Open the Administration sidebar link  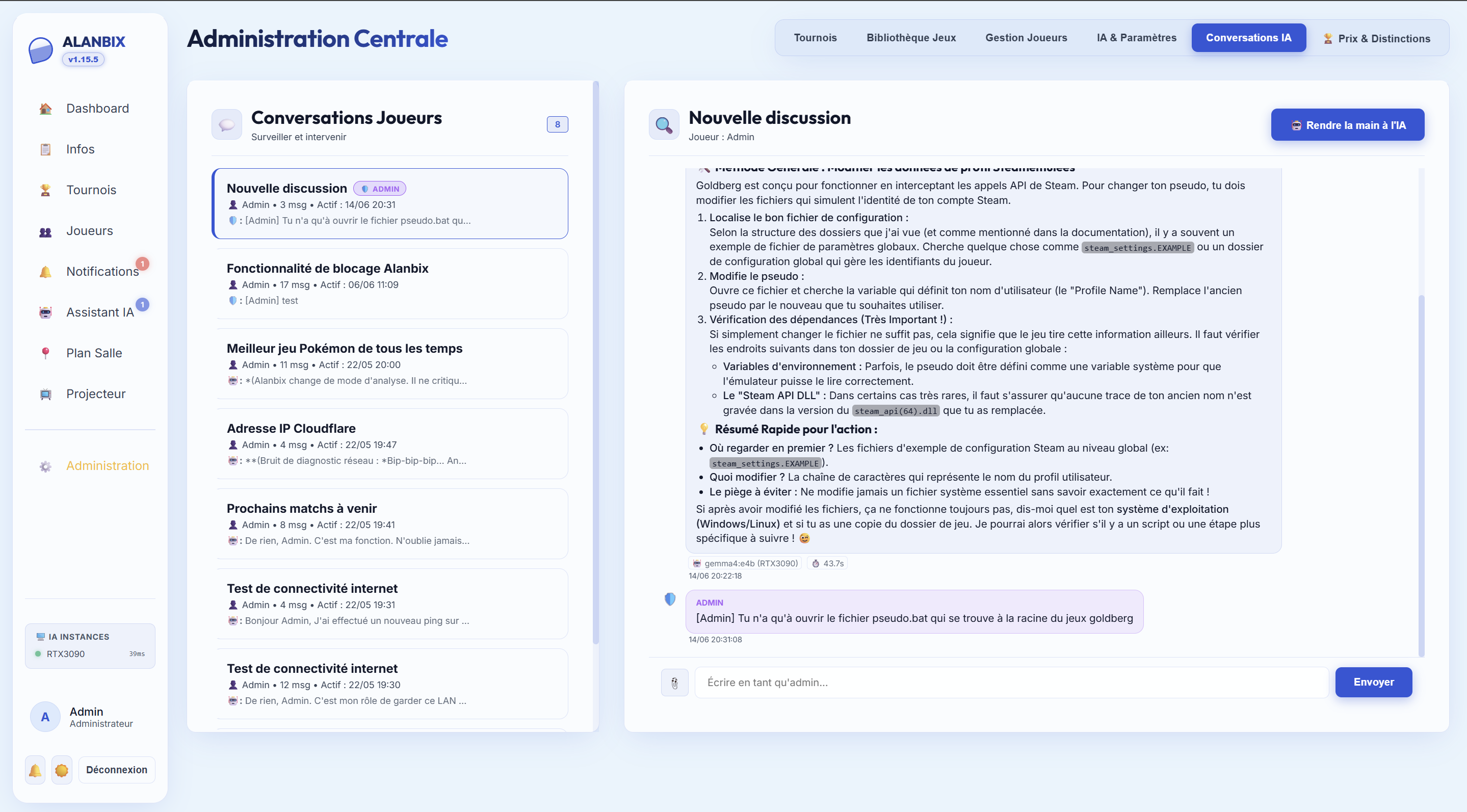click(x=91, y=466)
